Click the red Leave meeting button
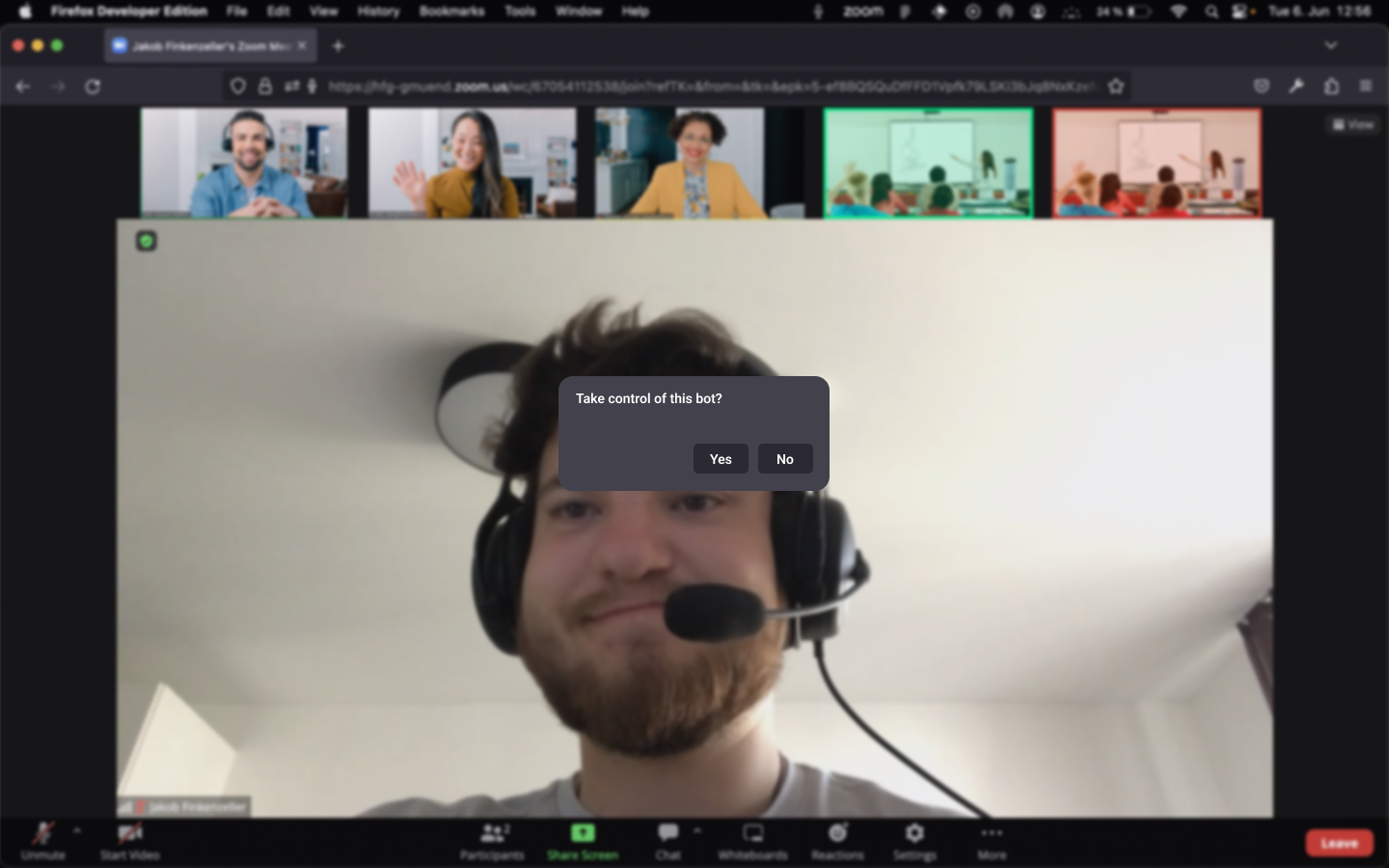 coord(1339,843)
